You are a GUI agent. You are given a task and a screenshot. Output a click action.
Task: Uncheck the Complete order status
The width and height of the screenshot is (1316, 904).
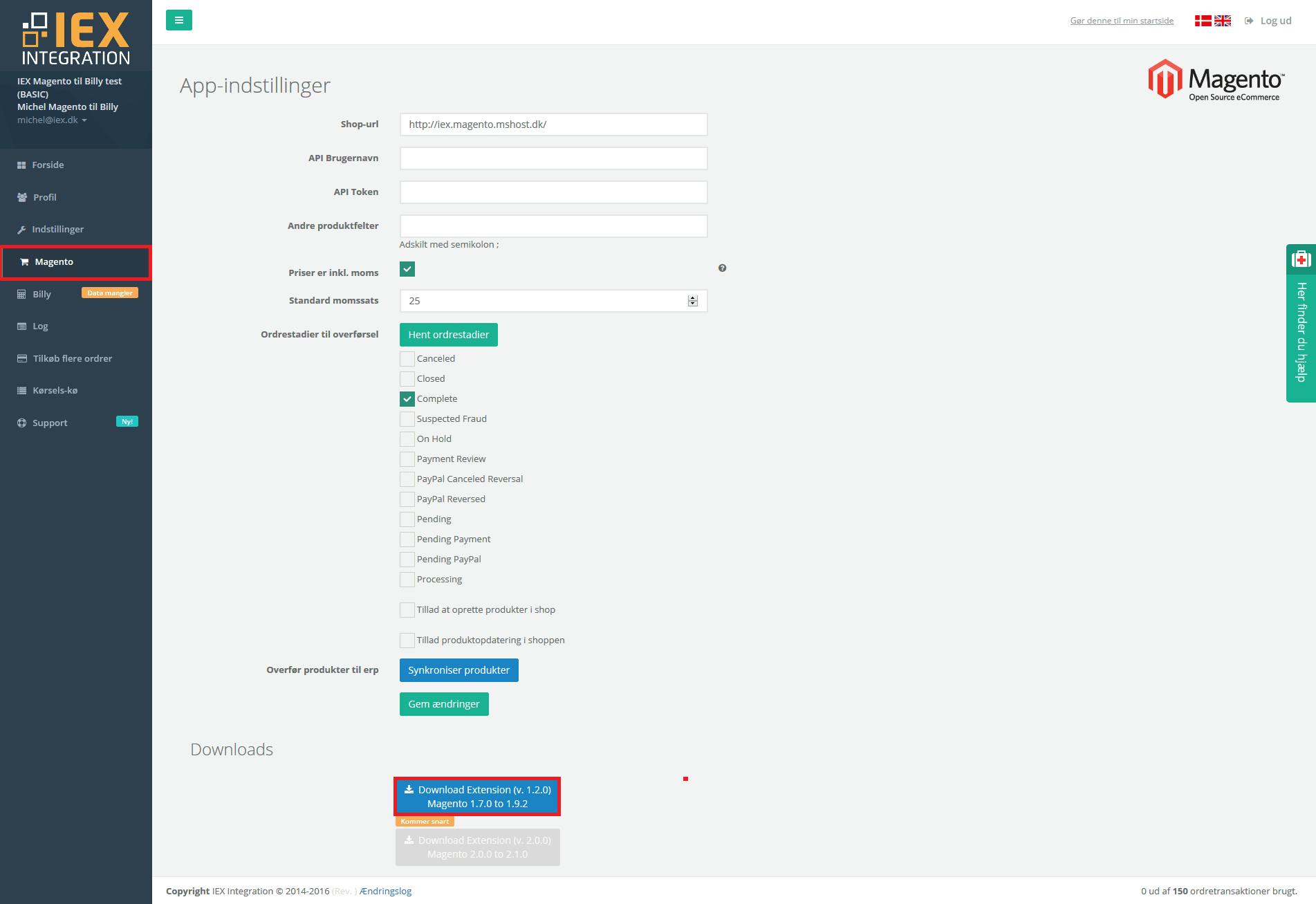pyautogui.click(x=407, y=399)
